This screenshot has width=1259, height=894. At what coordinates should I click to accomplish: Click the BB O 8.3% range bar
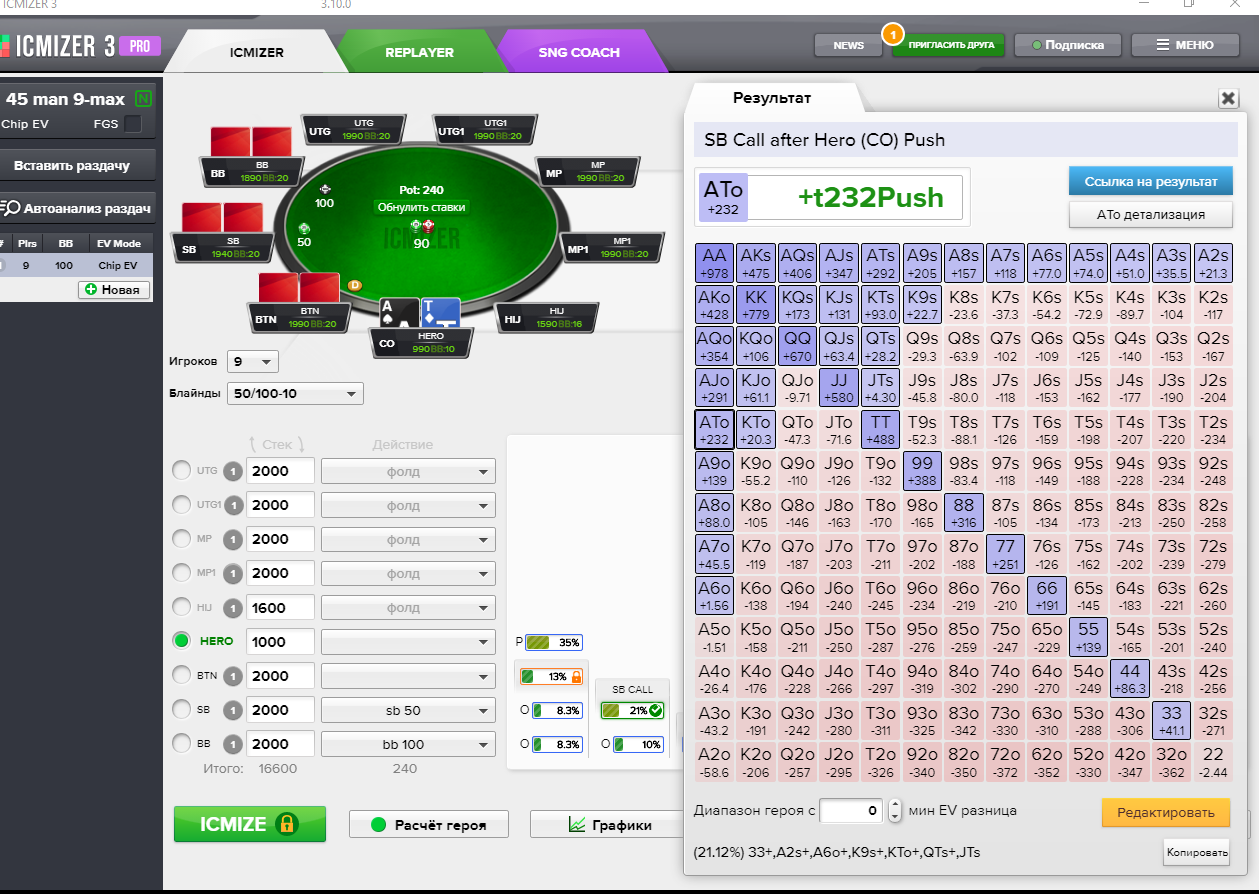point(557,744)
